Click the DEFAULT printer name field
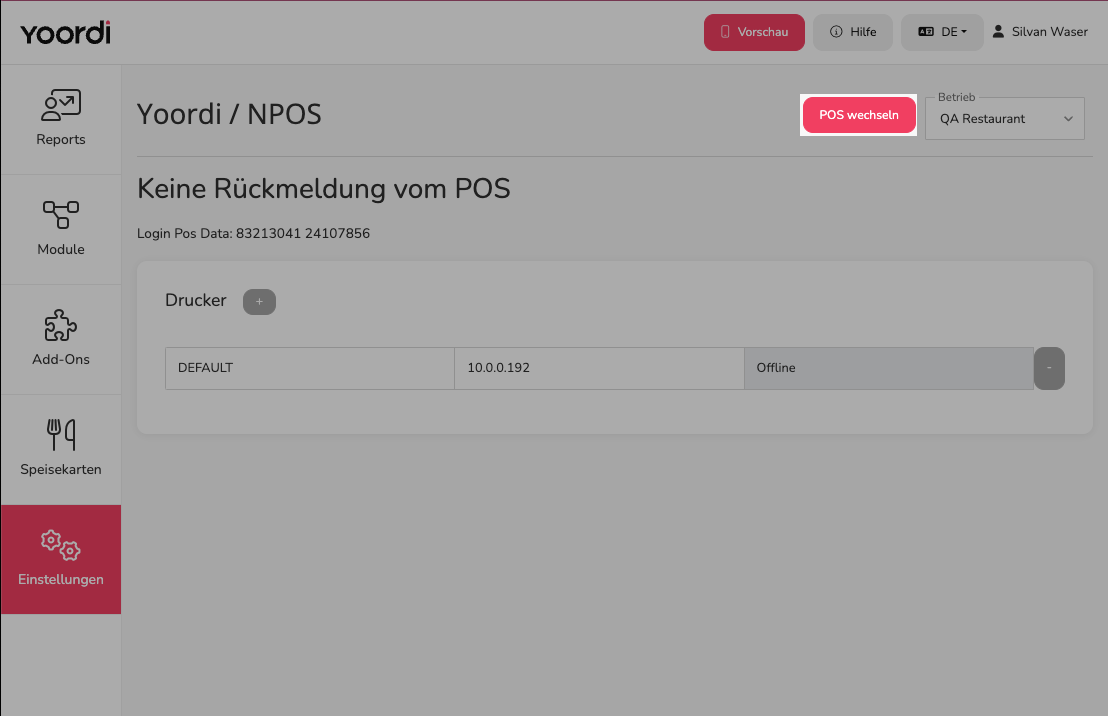This screenshot has width=1108, height=716. click(310, 368)
